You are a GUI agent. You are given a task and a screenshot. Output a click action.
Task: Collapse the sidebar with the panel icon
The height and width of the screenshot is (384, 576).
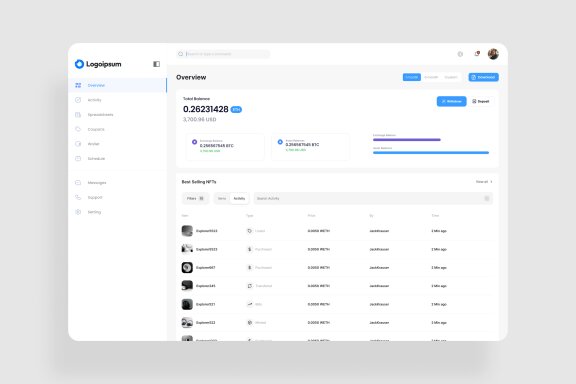point(156,64)
